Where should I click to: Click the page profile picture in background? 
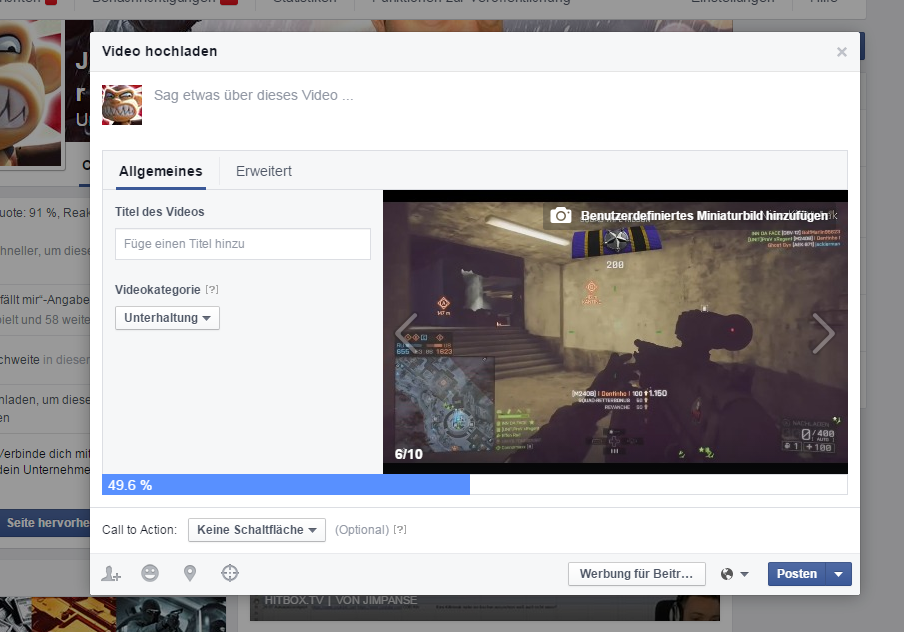(31, 93)
